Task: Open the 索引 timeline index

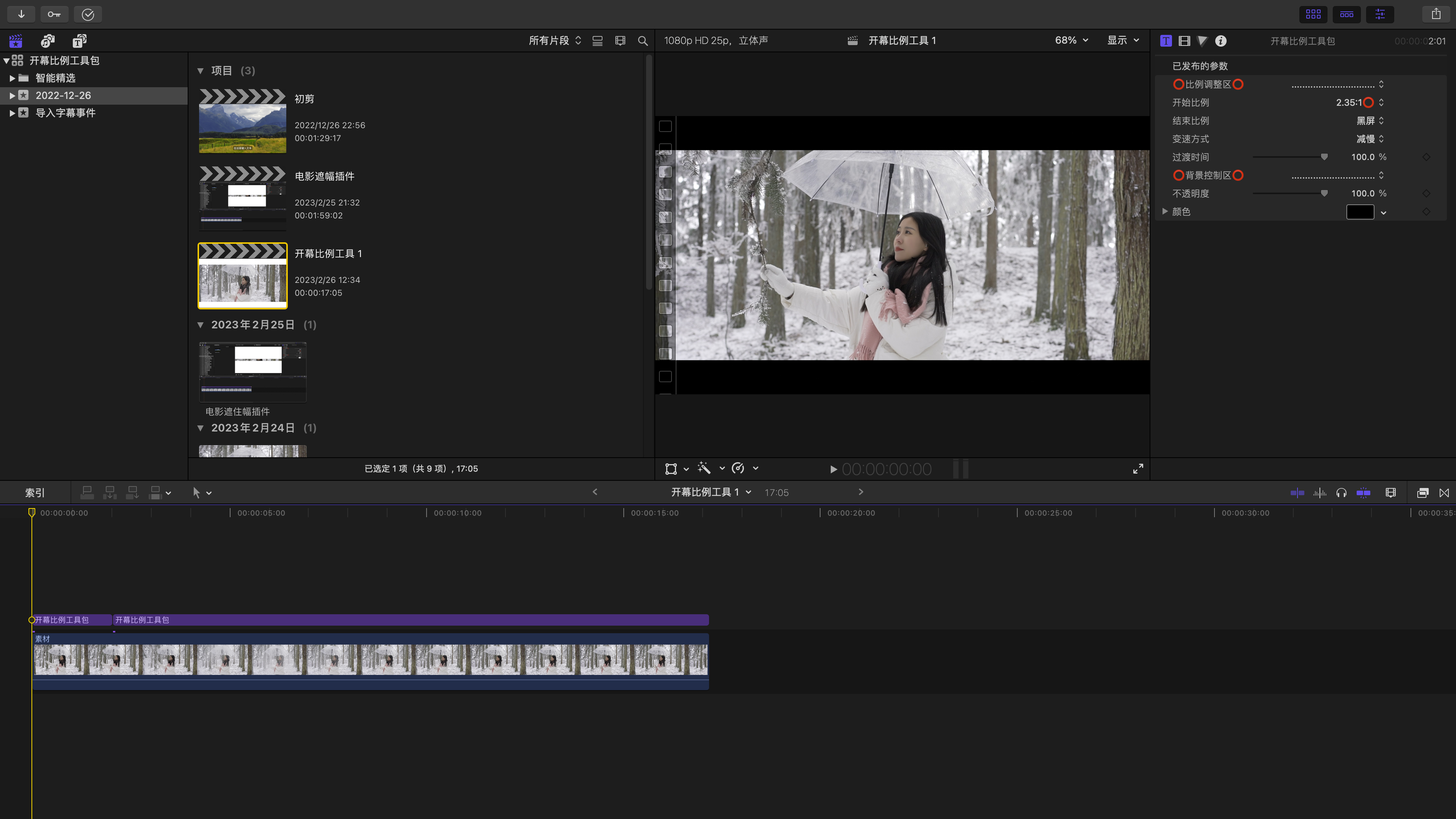Action: point(35,493)
